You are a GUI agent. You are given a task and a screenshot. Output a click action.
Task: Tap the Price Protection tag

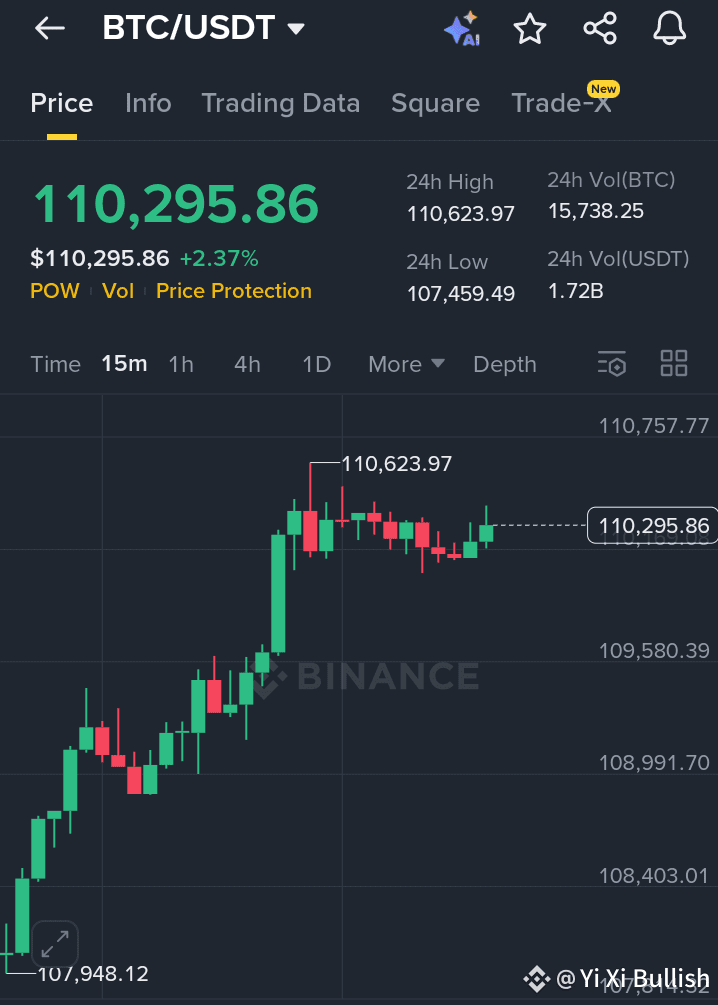234,291
